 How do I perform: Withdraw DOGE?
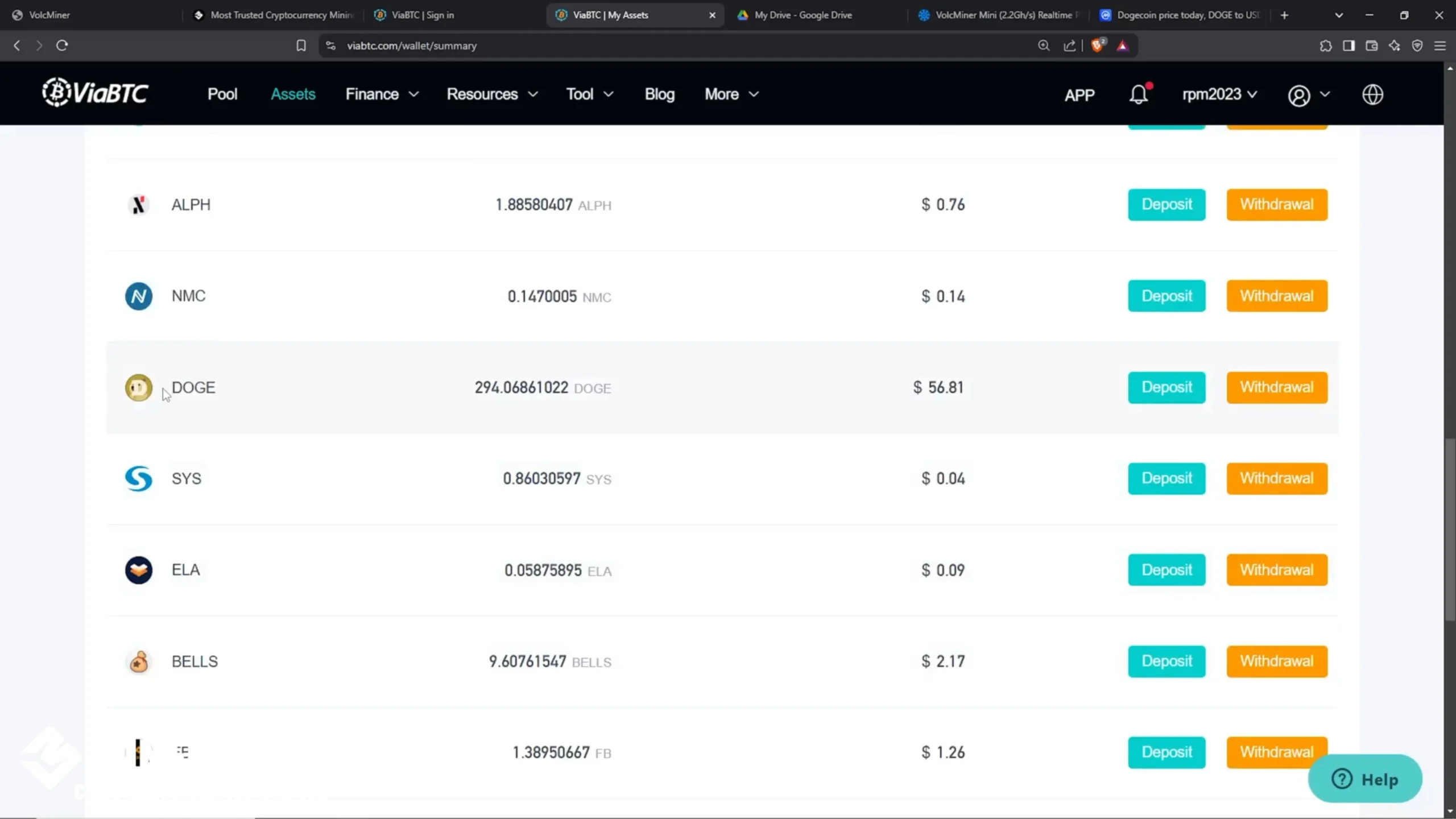tap(1277, 387)
